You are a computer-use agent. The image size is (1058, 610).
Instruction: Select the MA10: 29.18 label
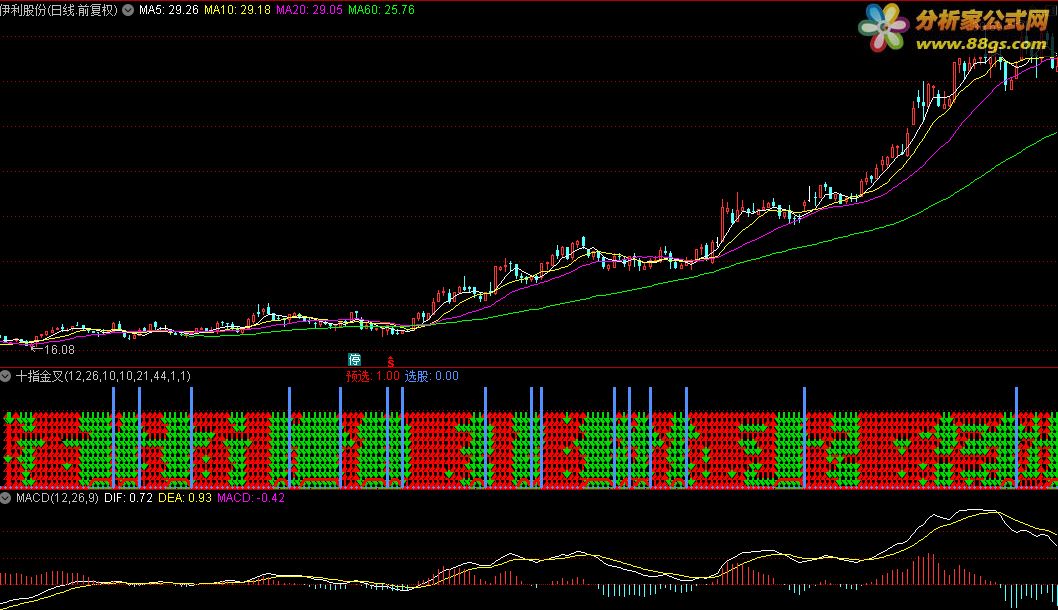pyautogui.click(x=238, y=10)
